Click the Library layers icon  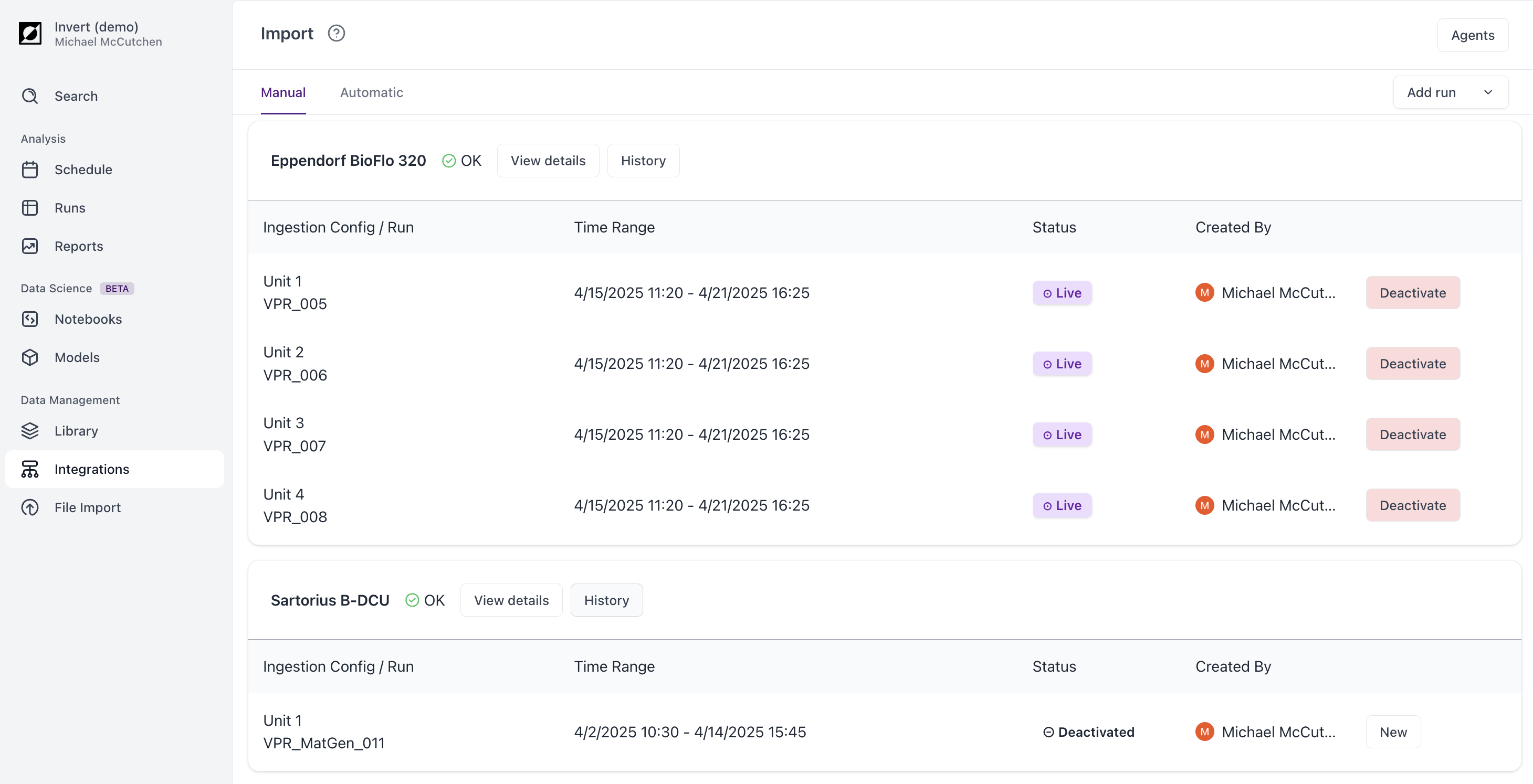click(x=30, y=431)
